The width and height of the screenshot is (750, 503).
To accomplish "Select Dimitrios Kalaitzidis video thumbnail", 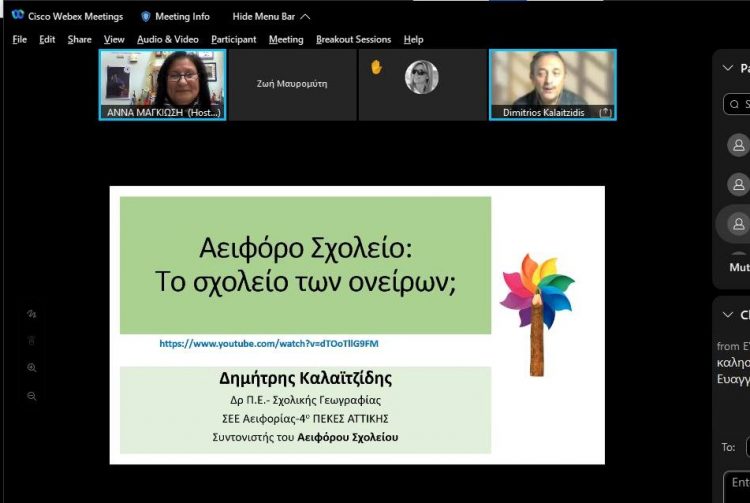I will click(x=552, y=85).
